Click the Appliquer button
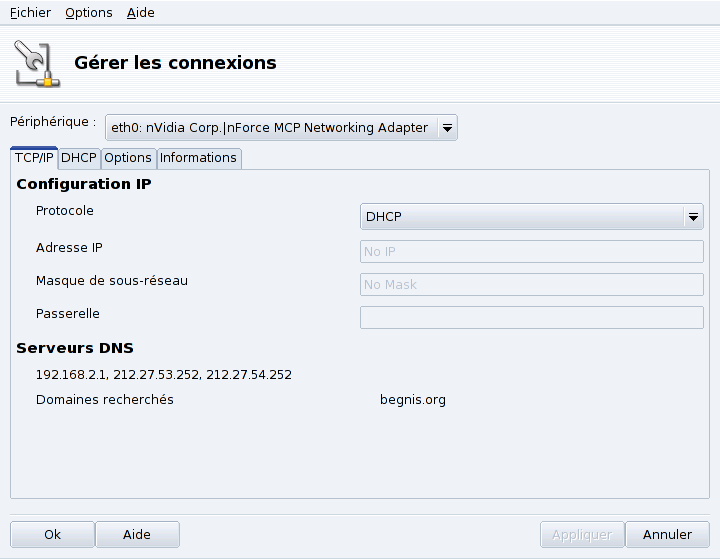Viewport: 720px width, 560px height. tap(582, 534)
